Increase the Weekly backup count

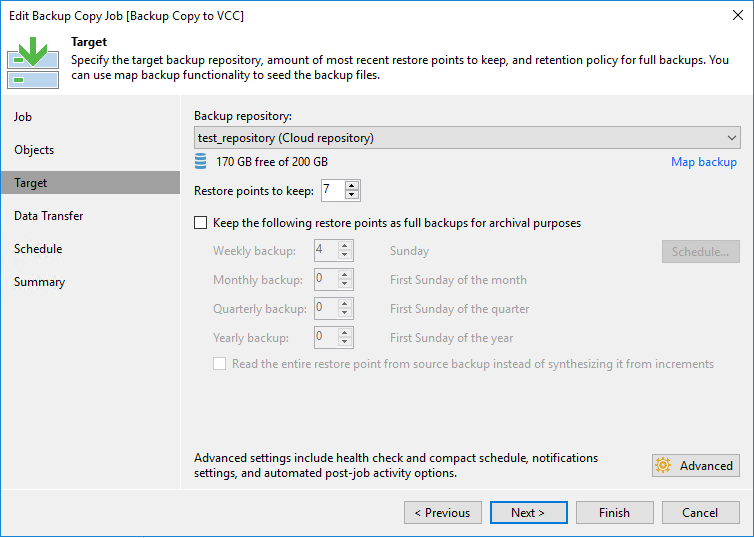coord(345,246)
